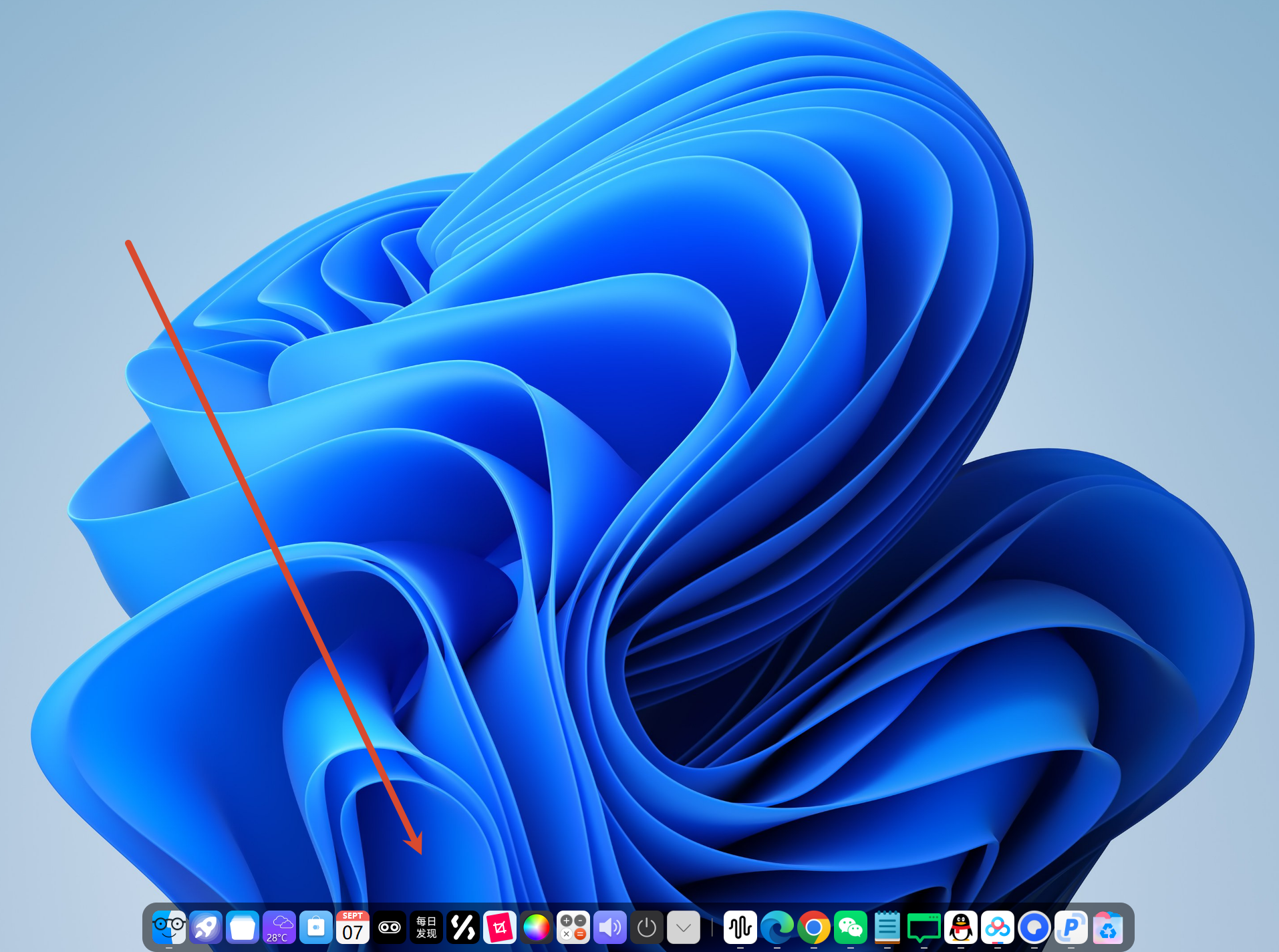Open the Recycle Bin in the dock
The width and height of the screenshot is (1279, 952).
[x=1108, y=927]
